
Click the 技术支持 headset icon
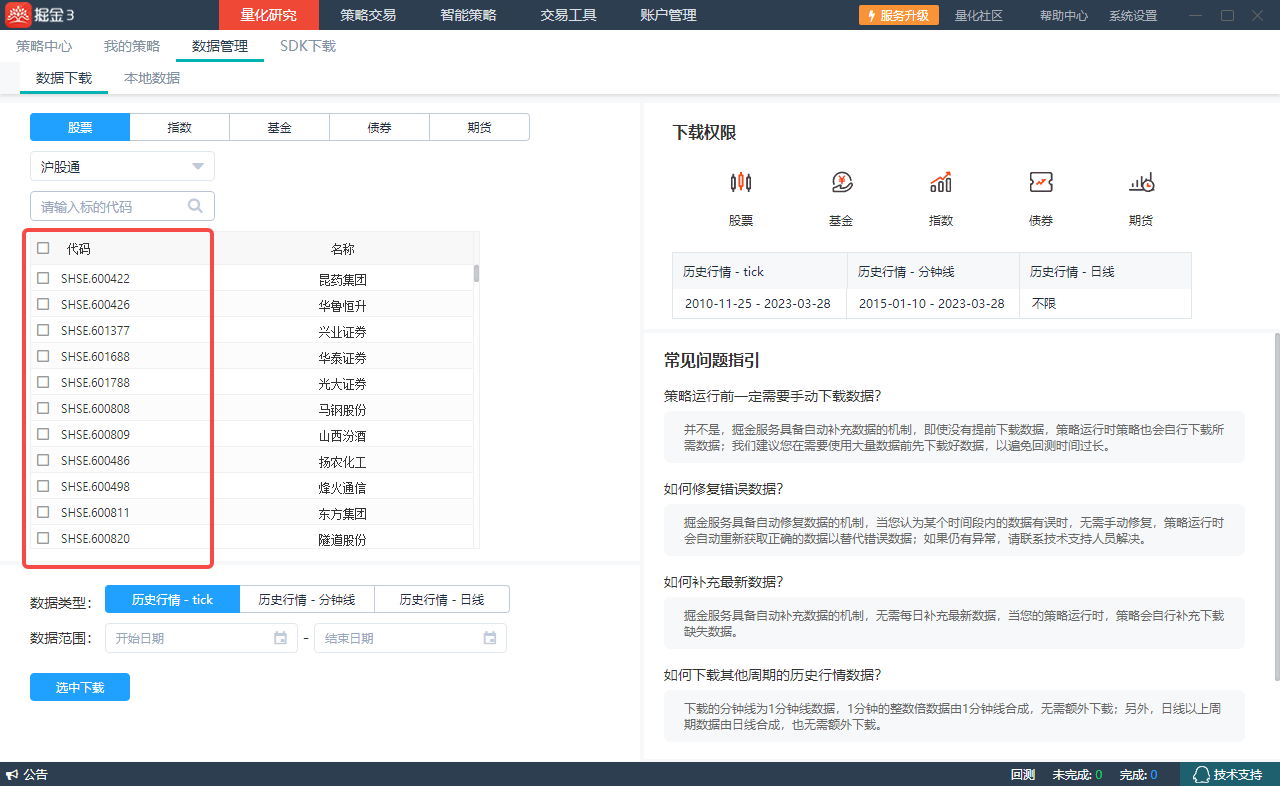[1201, 775]
